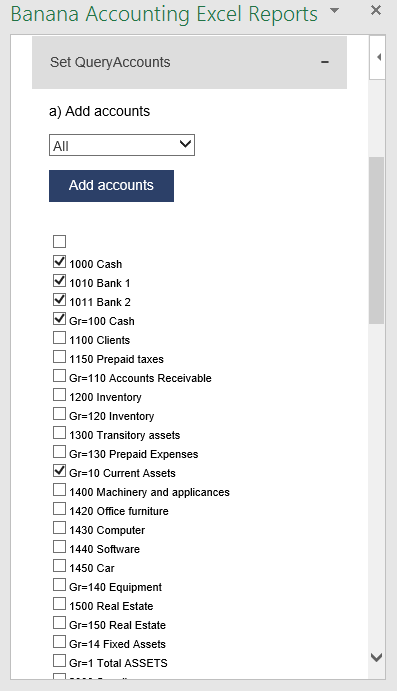
Task: Click the vertical scrollbar thumb
Action: click(376, 241)
